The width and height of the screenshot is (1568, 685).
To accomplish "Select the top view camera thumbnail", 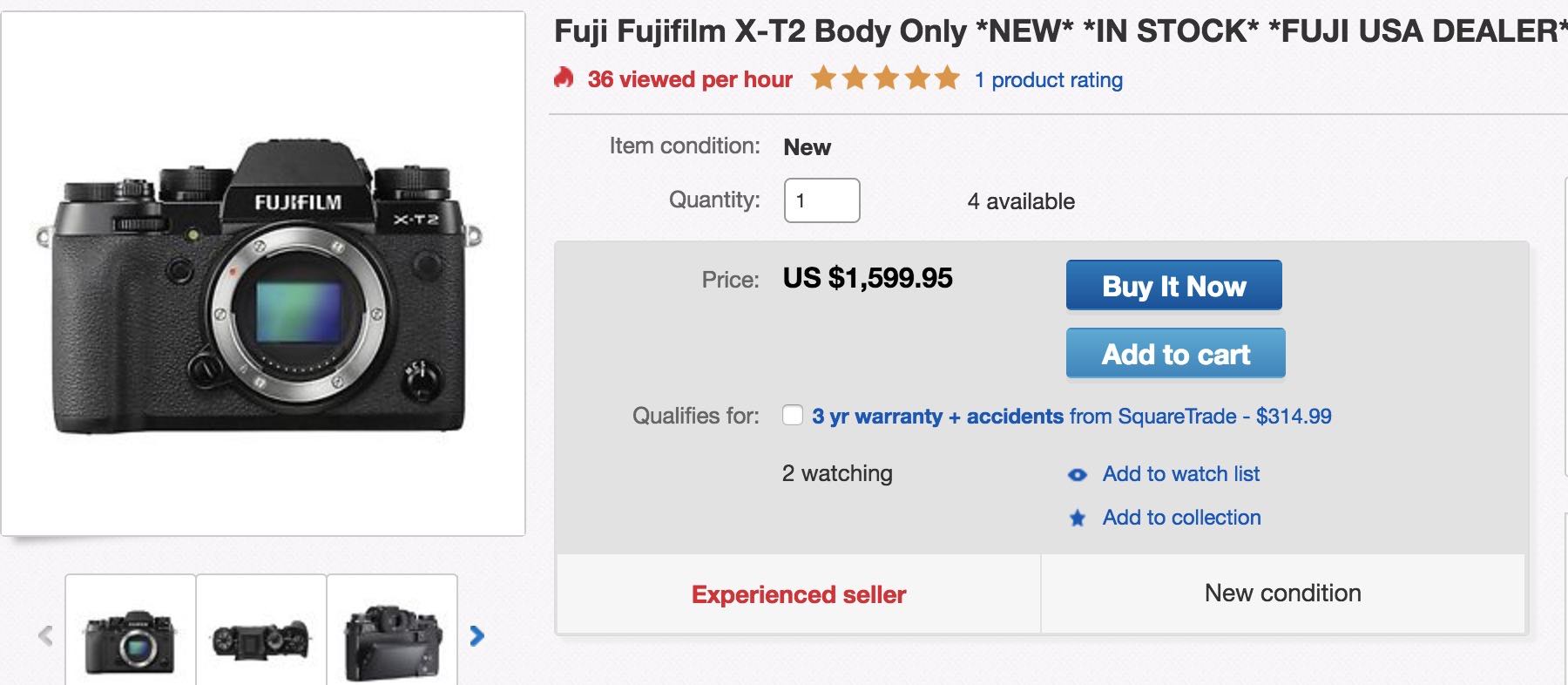I will [x=261, y=630].
